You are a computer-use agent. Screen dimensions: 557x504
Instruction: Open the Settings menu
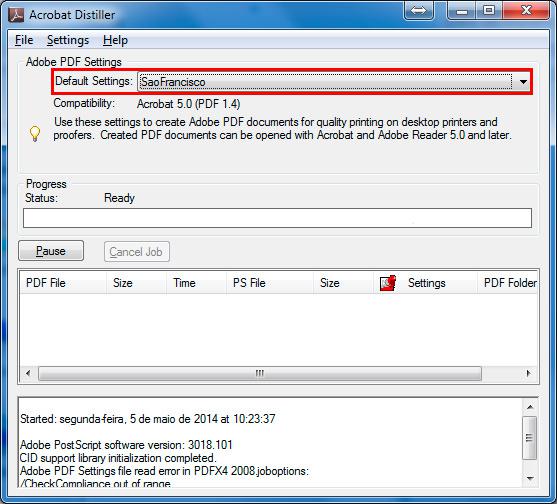[x=68, y=40]
